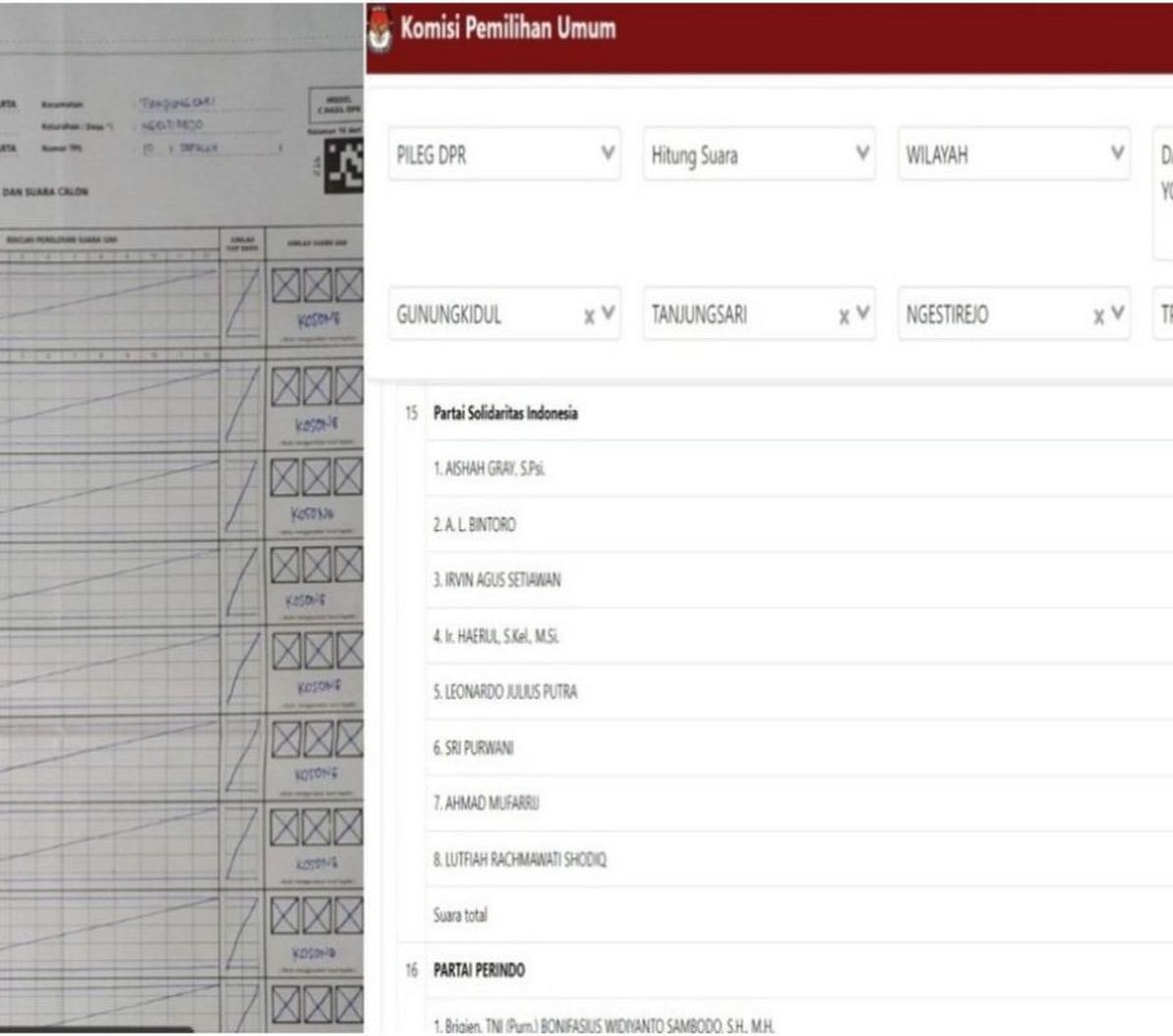This screenshot has width=1173, height=1036.
Task: Select candidate 1. AISHAH GRAY, S.Psi.
Action: 800,469
